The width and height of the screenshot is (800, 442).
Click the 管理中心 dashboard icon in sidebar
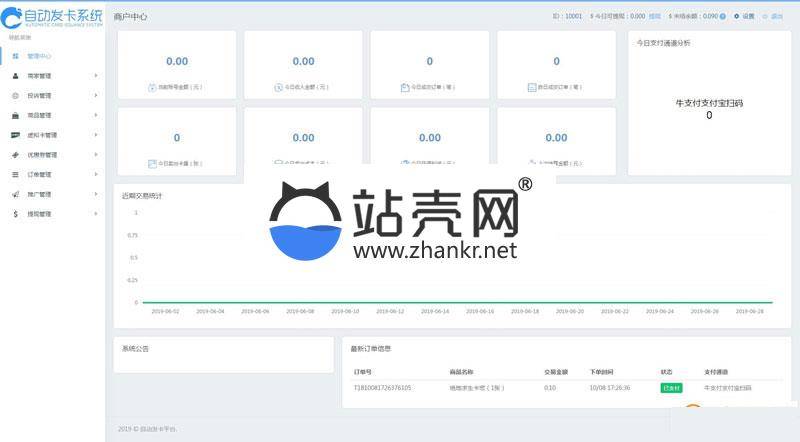pyautogui.click(x=15, y=56)
